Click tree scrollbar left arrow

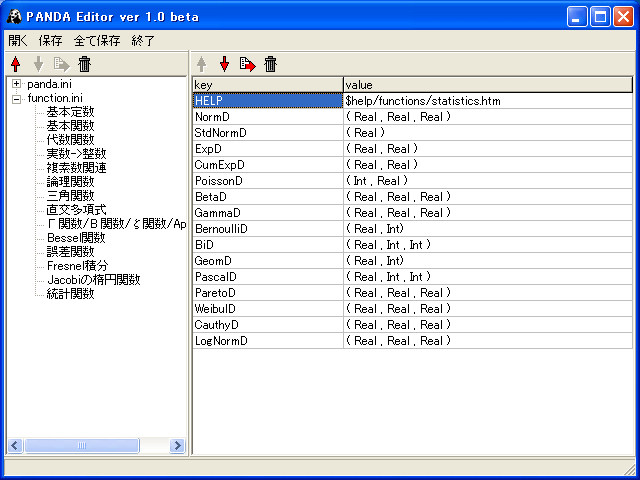[15, 445]
